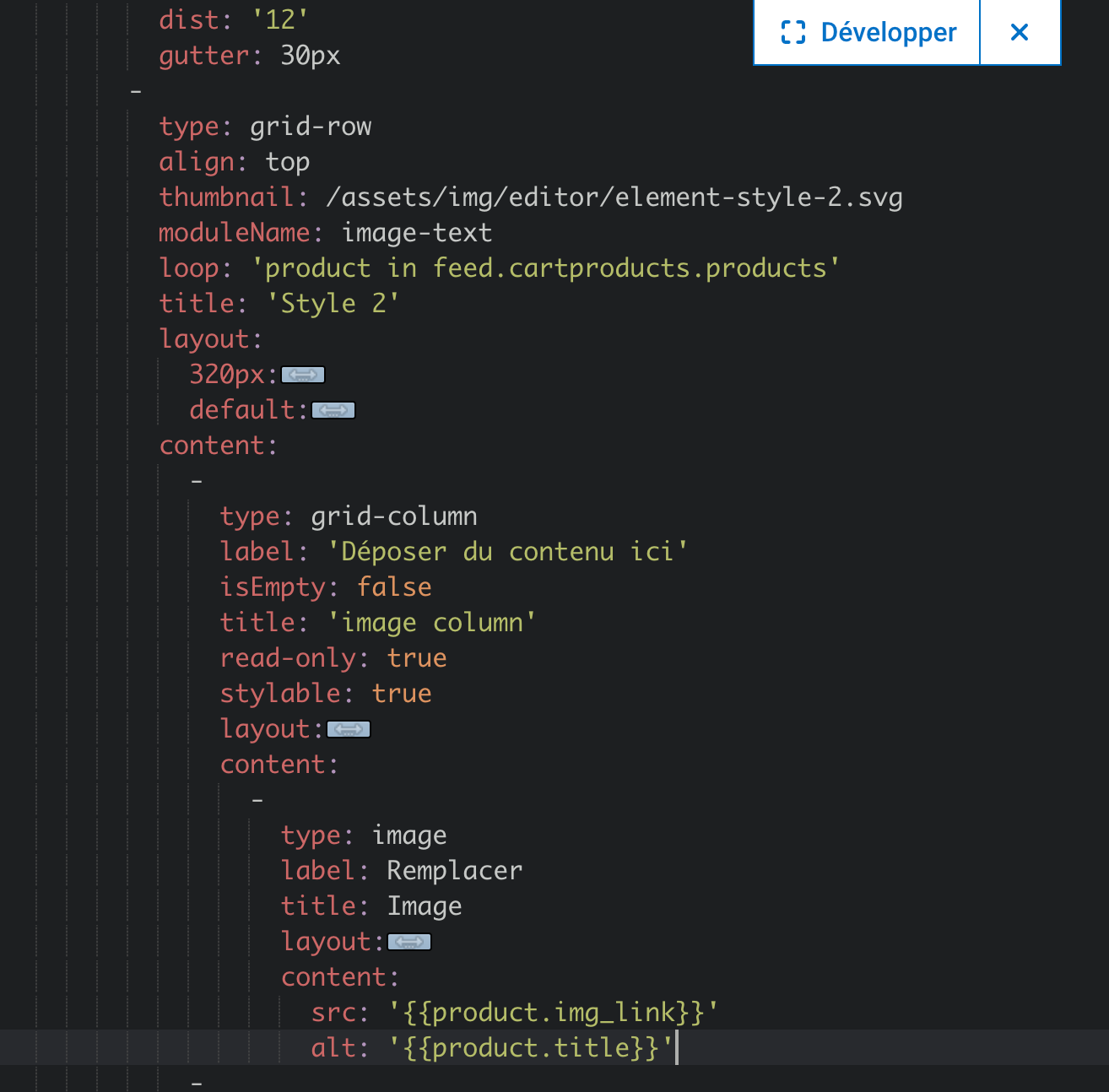The image size is (1109, 1092).
Task: Click the fullscreen brackets icon beside Développer
Action: [x=793, y=32]
